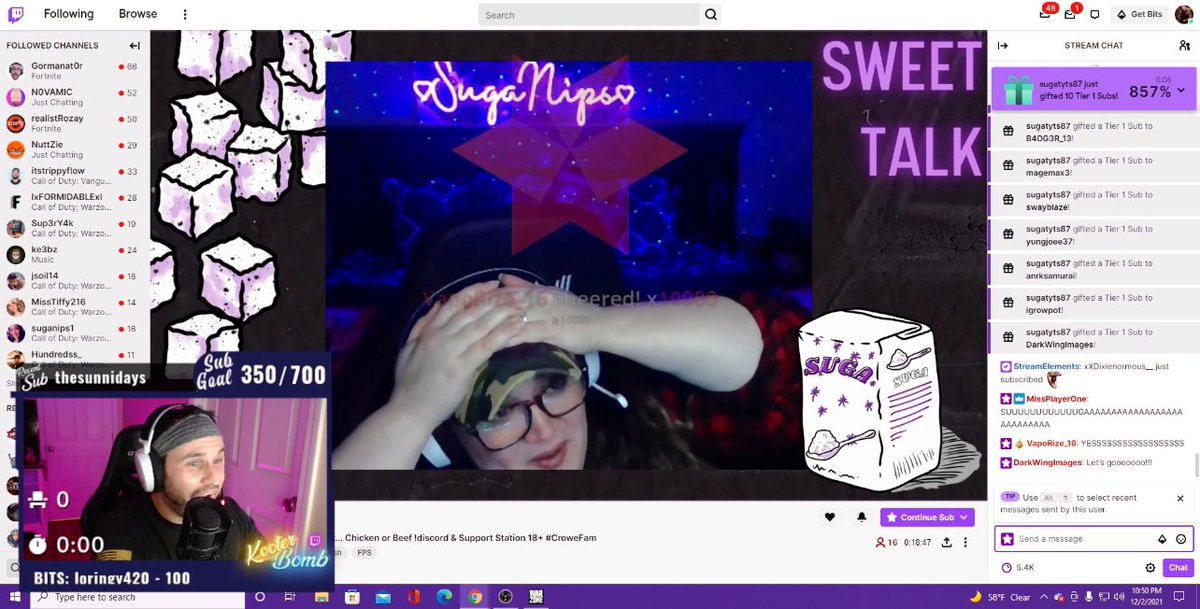1200x609 pixels.
Task: Click the share stream upload icon
Action: point(946,542)
